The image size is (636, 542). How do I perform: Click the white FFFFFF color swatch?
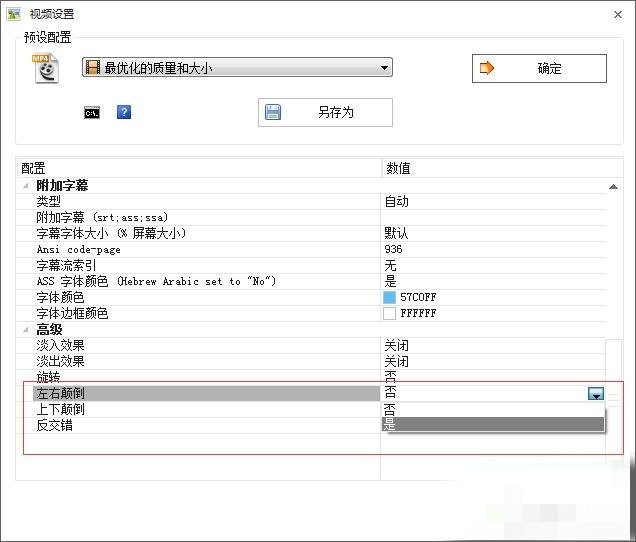tap(389, 313)
